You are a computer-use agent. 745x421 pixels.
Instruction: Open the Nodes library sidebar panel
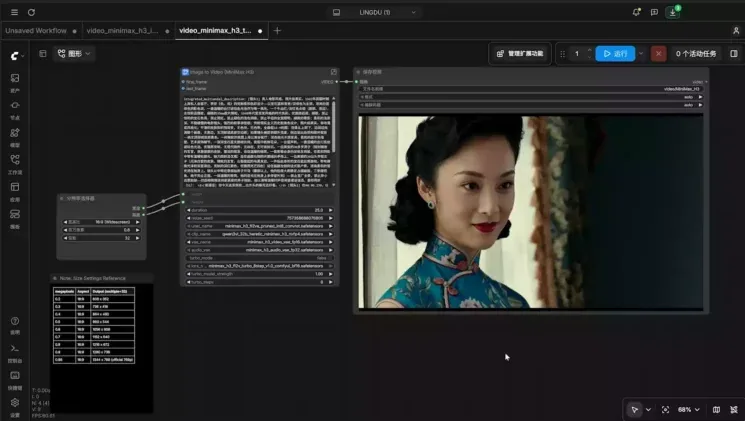coord(15,109)
